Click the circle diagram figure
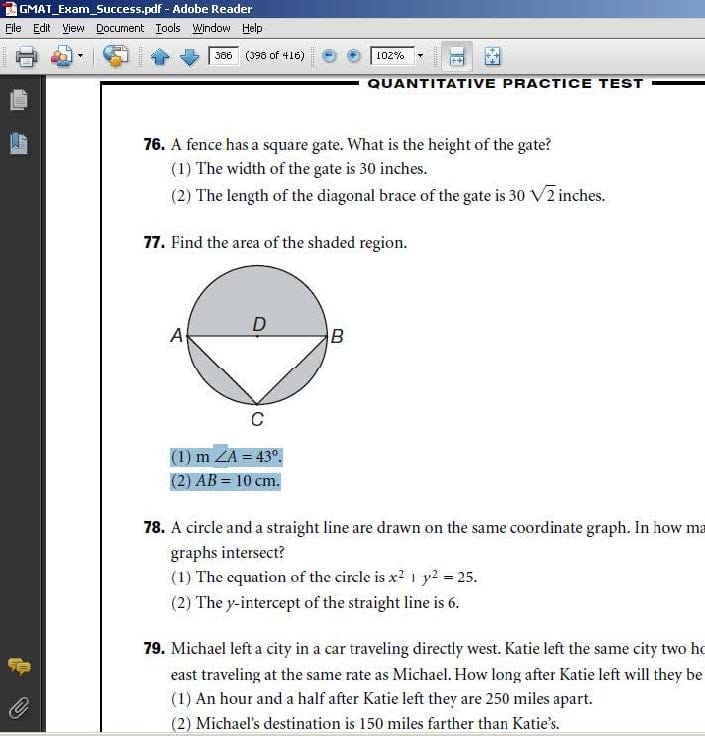This screenshot has height=736, width=705. tap(257, 335)
